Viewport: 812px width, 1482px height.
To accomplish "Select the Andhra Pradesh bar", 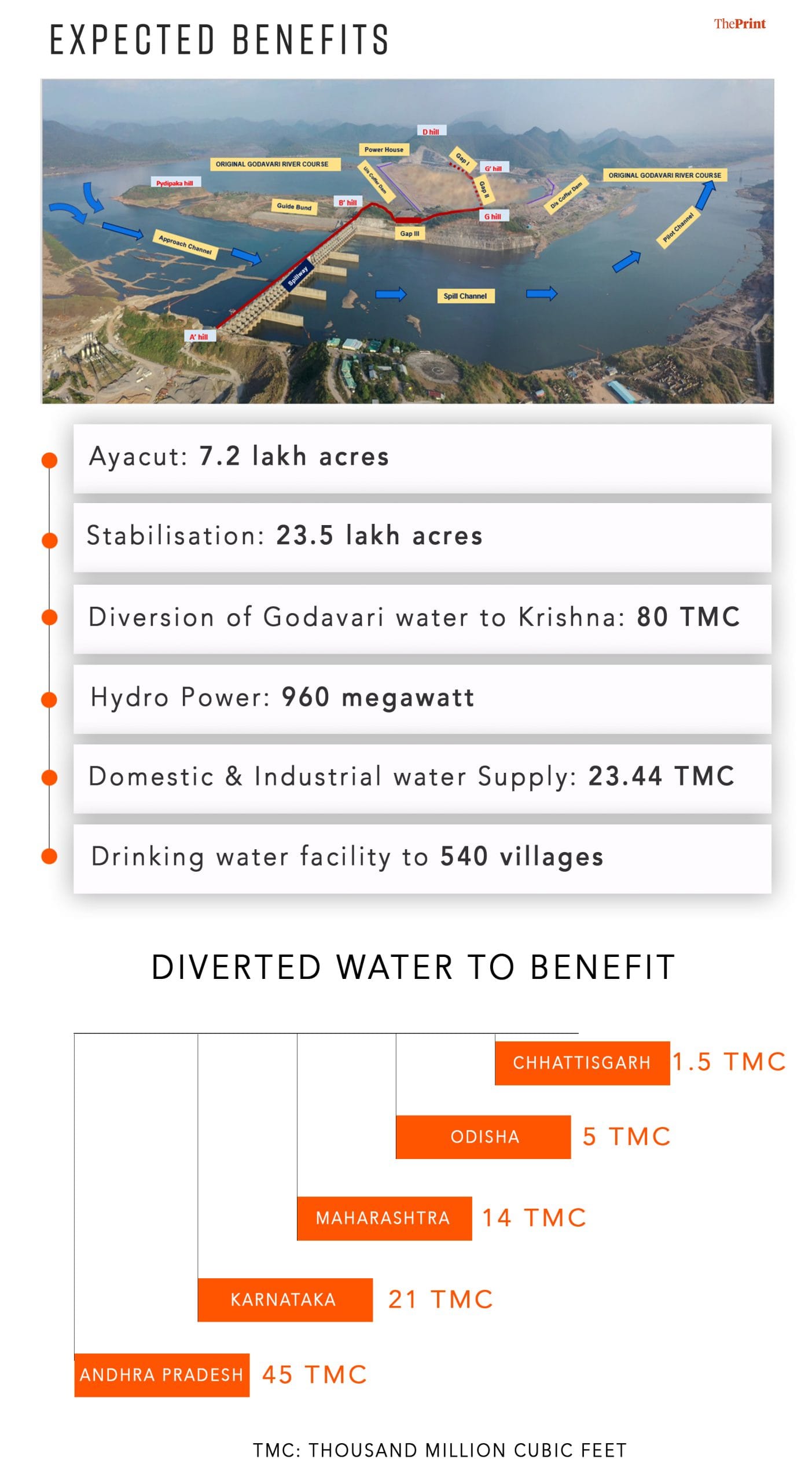I will tap(161, 1375).
